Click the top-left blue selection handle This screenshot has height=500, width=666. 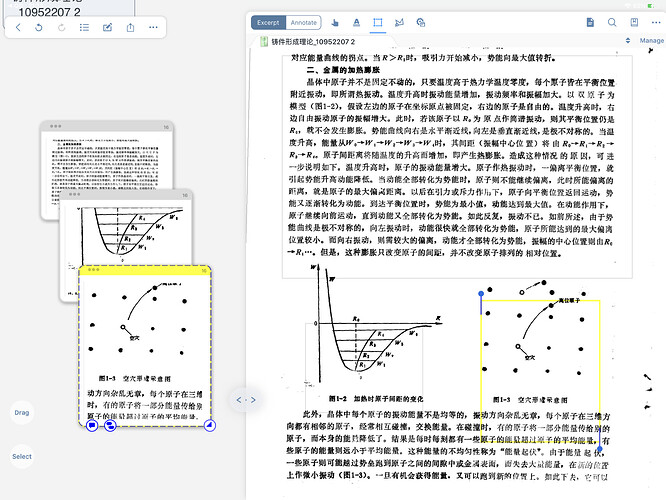click(481, 294)
